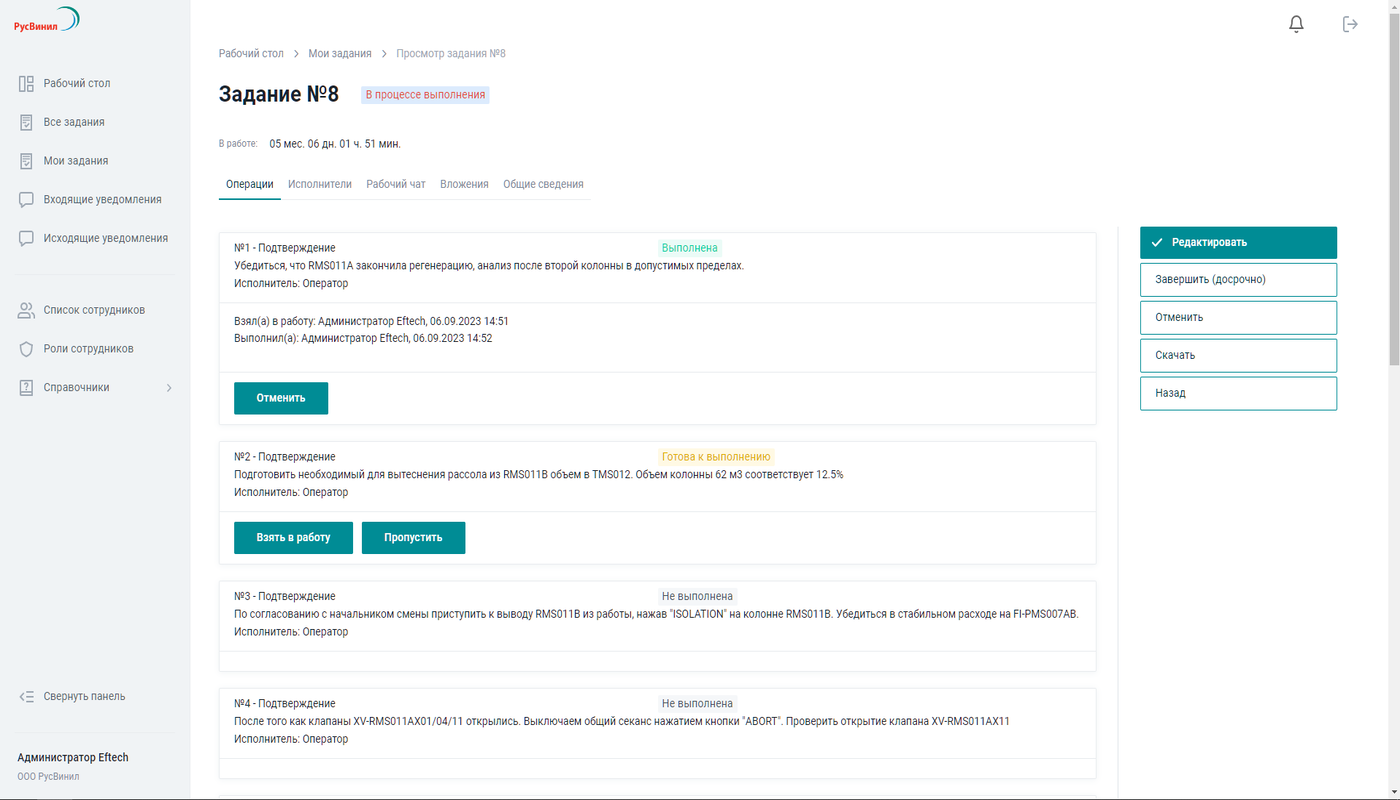Click the ООО РусВинил company label
Image resolution: width=1400 pixels, height=800 pixels.
point(48,777)
